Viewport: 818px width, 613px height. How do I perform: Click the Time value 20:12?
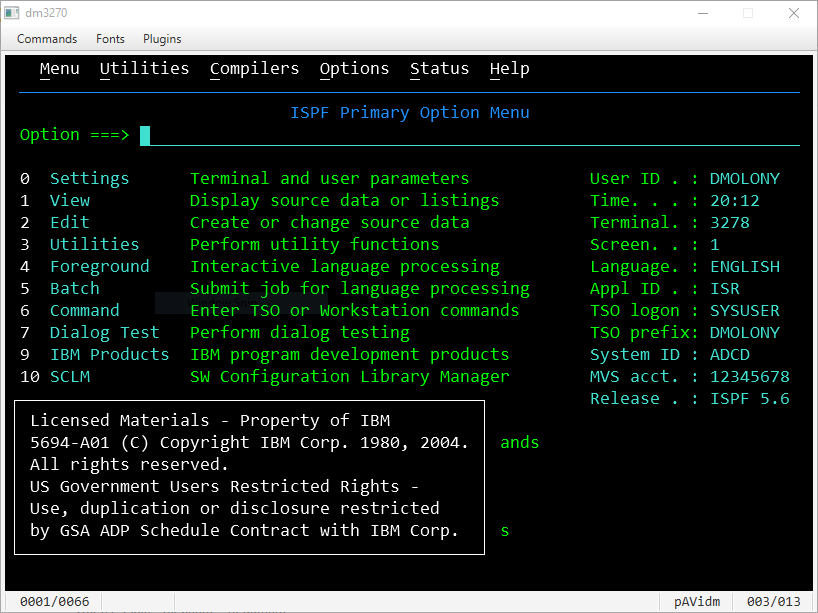click(x=735, y=201)
